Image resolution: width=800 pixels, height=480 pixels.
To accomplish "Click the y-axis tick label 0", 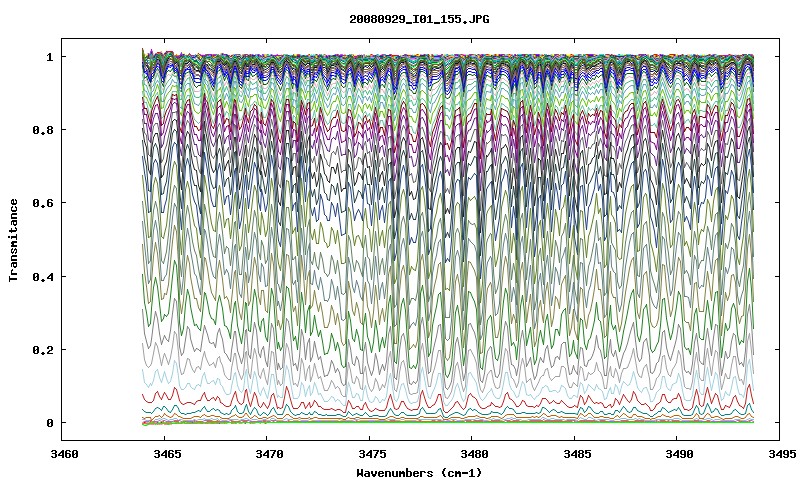I will (x=50, y=422).
